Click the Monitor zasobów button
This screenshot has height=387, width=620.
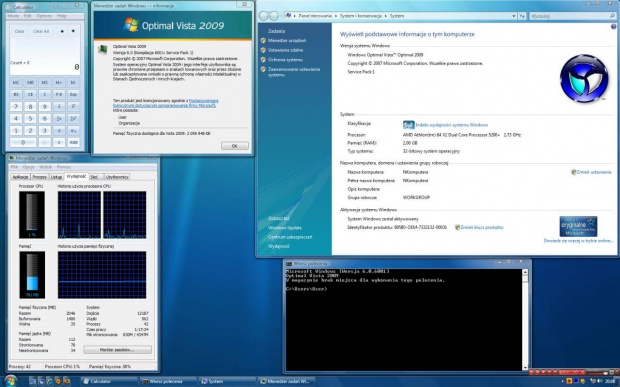click(117, 350)
